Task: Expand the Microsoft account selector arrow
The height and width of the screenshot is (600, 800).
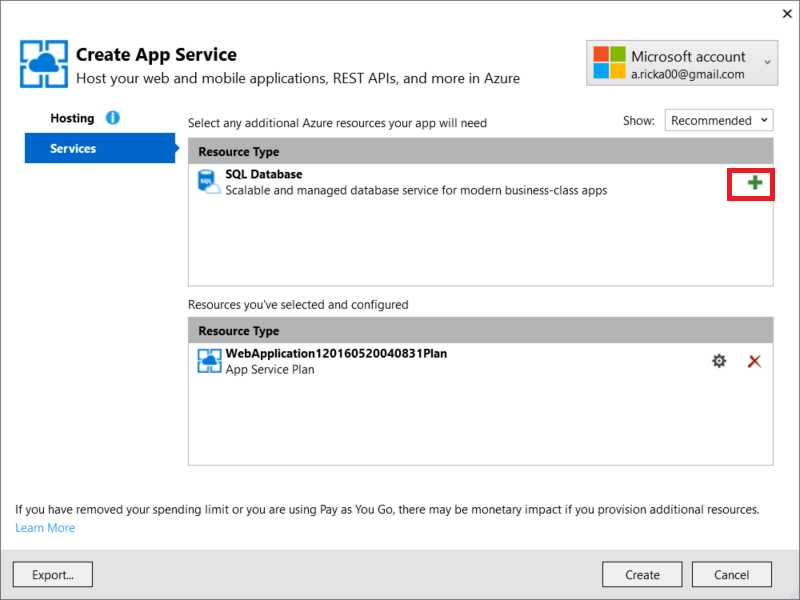Action: 767,62
